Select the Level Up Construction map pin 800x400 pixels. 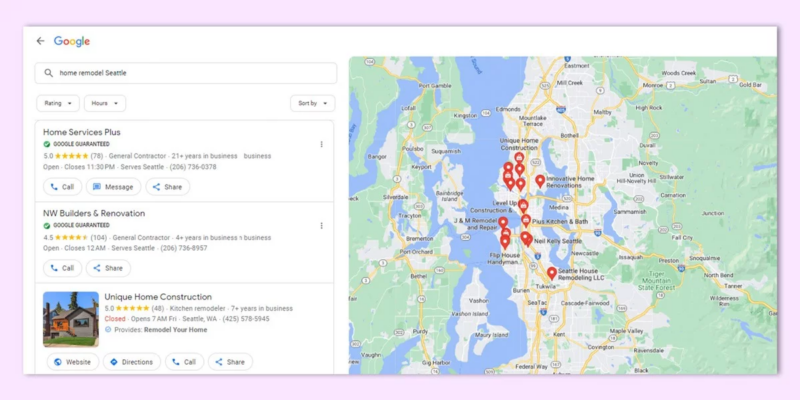coord(523,206)
